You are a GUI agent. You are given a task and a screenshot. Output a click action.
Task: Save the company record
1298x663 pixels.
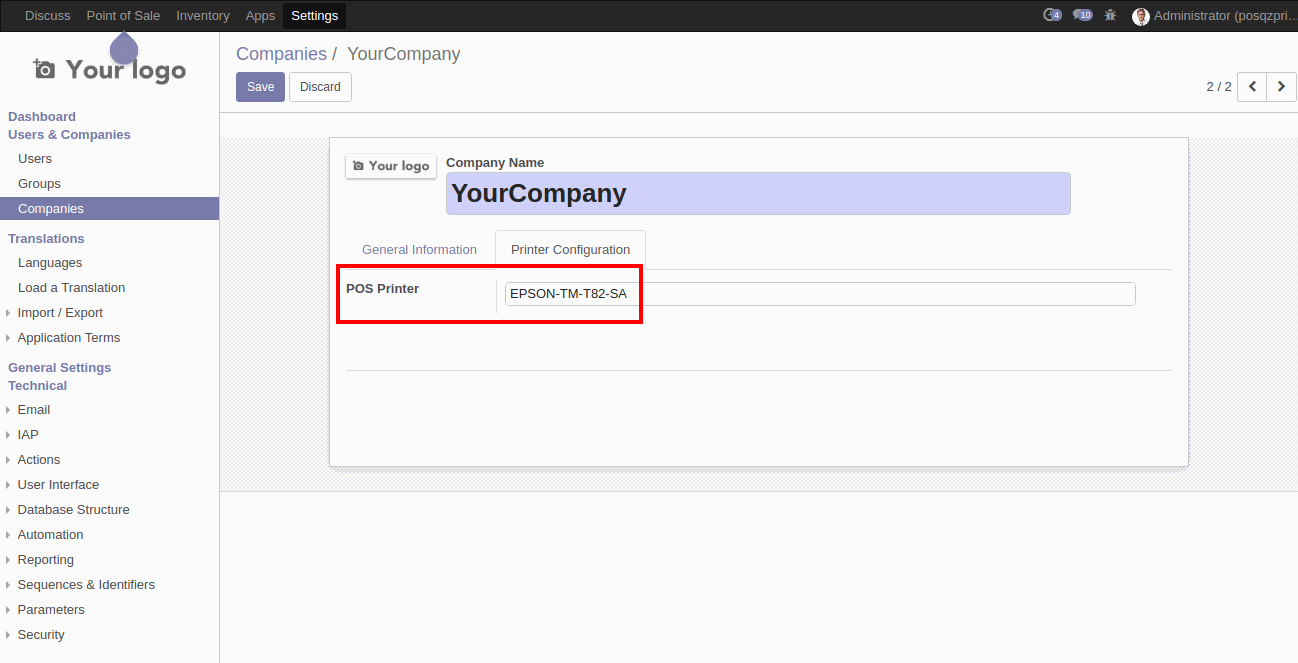point(260,87)
